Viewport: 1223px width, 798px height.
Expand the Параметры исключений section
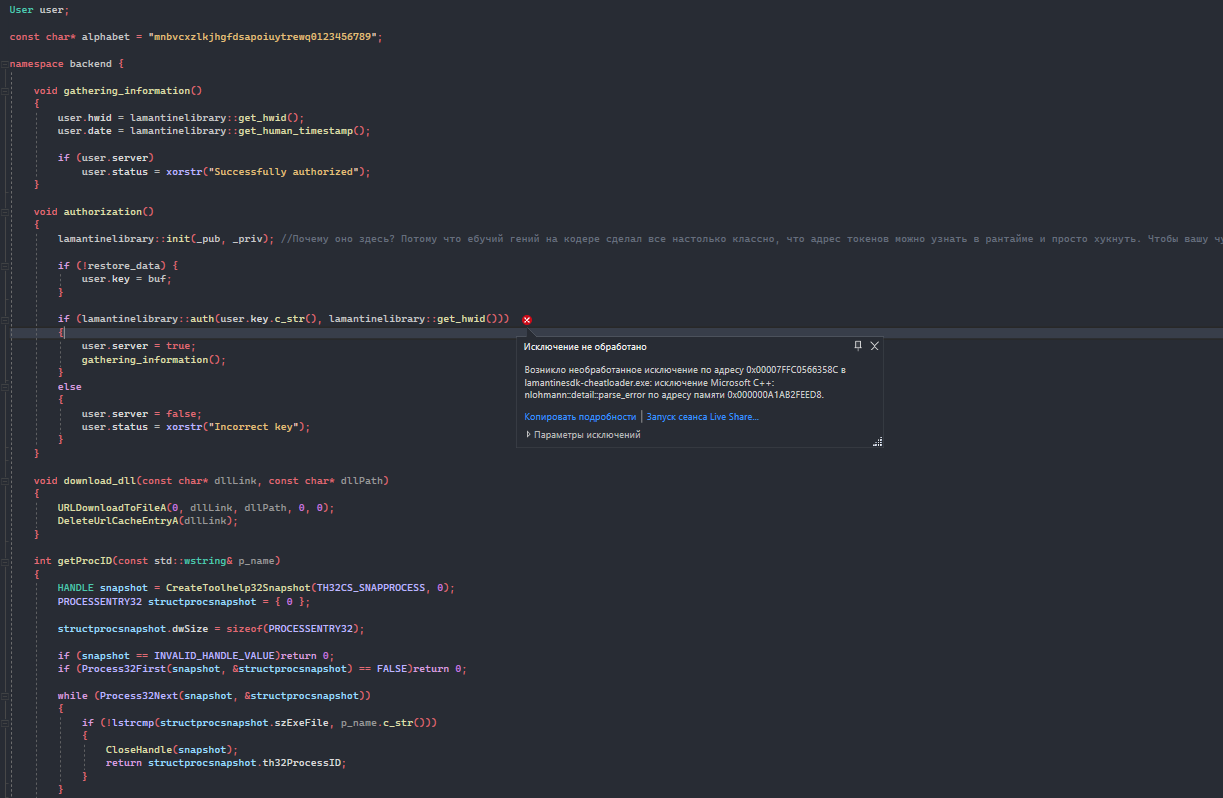pyautogui.click(x=528, y=435)
